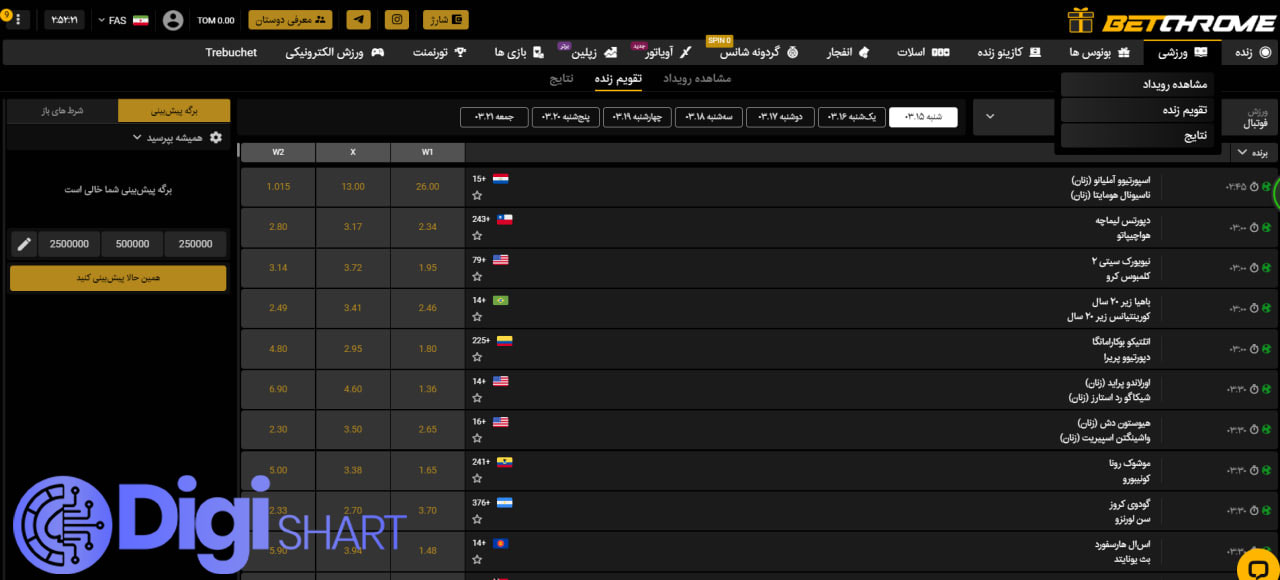Image resolution: width=1280 pixels, height=580 pixels.
Task: Expand the league filter dropdown chevron
Action: click(990, 117)
